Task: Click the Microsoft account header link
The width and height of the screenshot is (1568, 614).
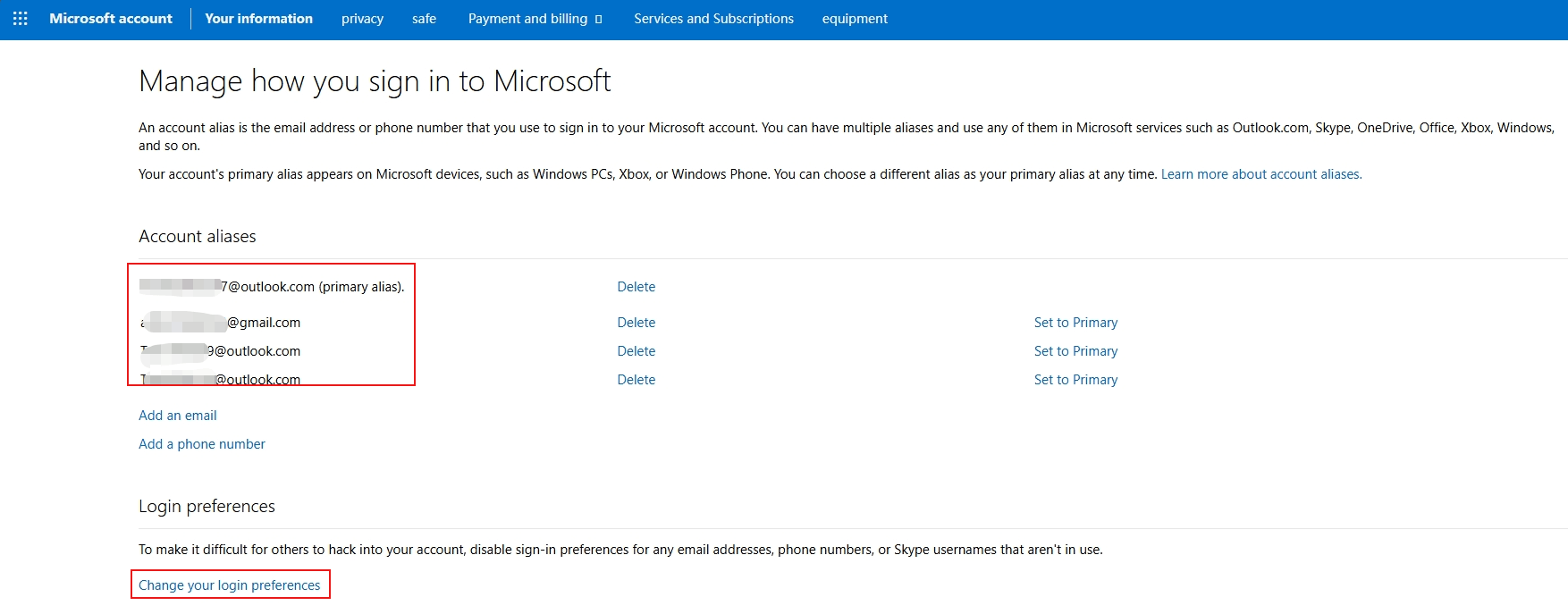Action: [111, 19]
